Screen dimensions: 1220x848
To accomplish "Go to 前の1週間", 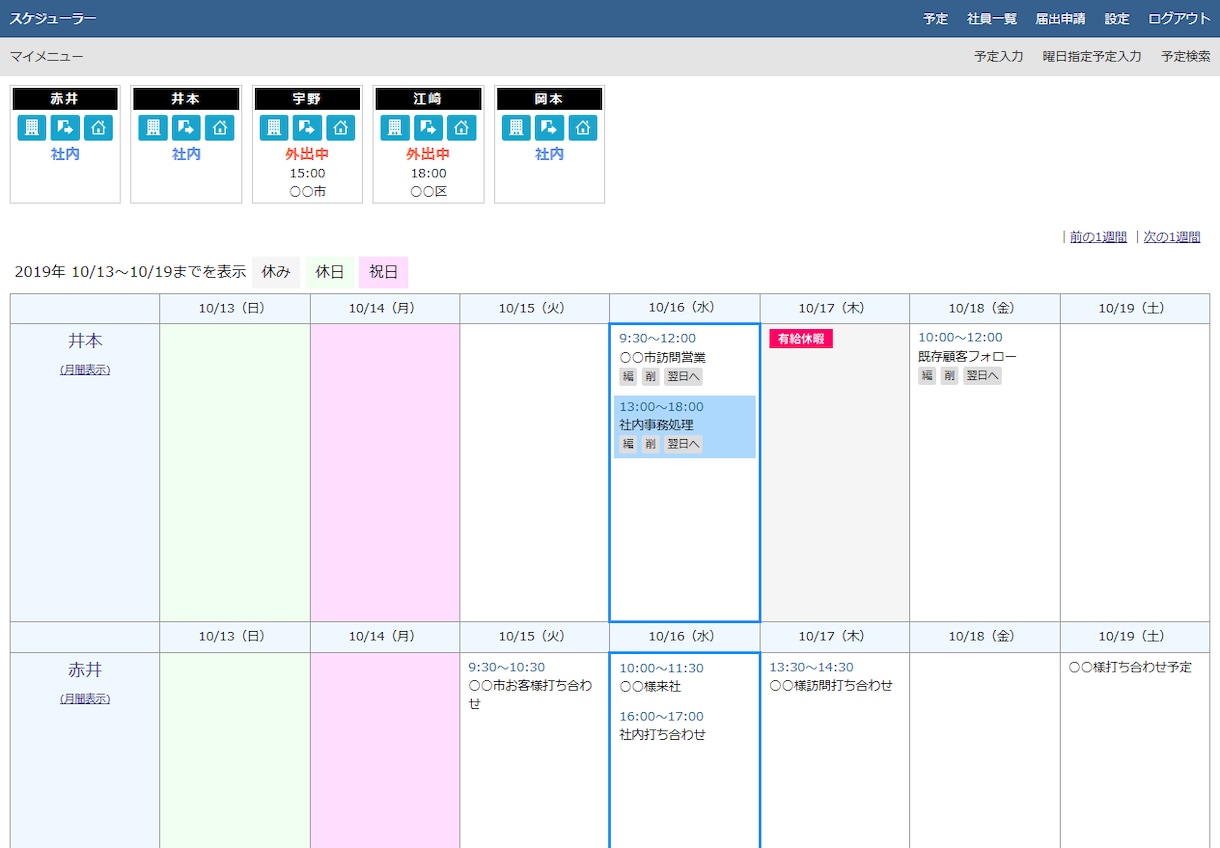I will [x=1098, y=237].
